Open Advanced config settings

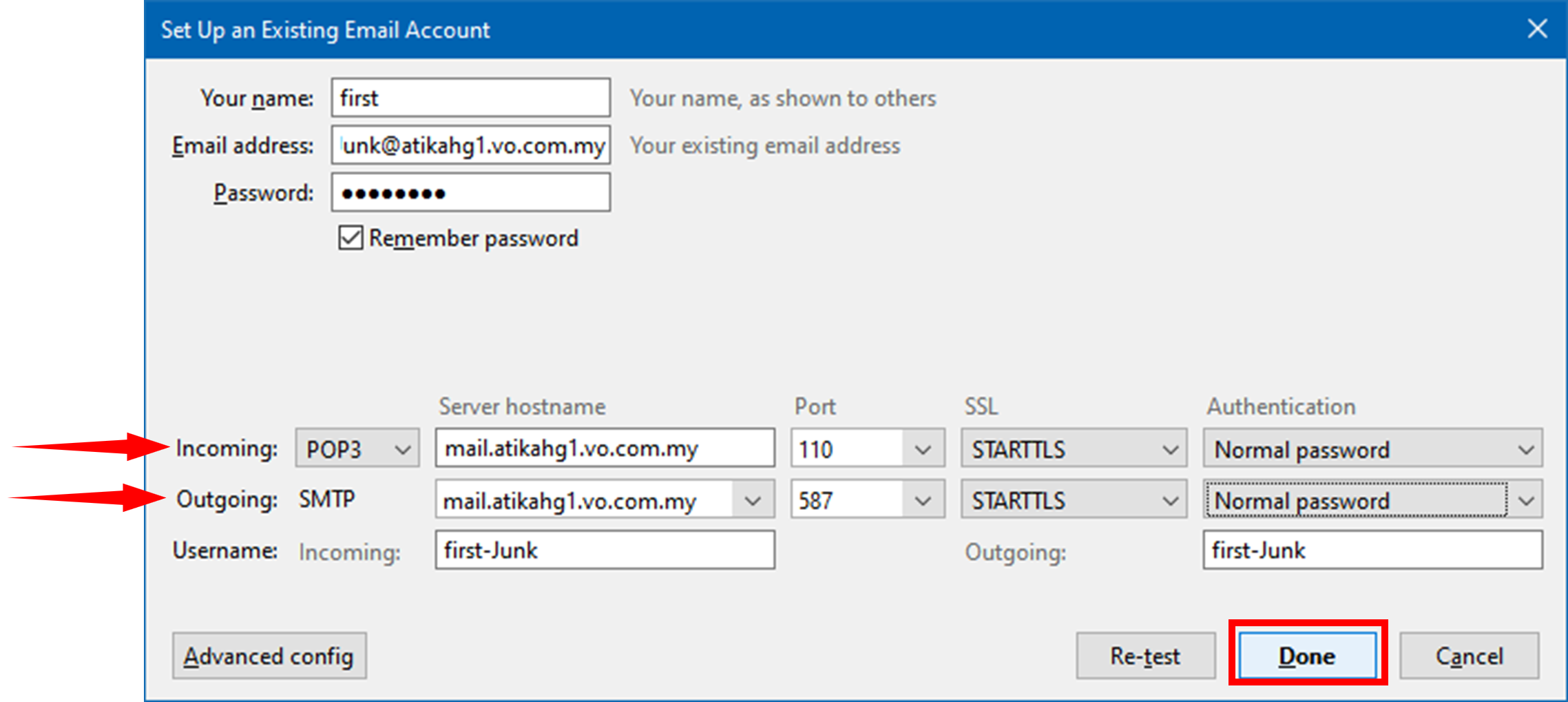269,655
